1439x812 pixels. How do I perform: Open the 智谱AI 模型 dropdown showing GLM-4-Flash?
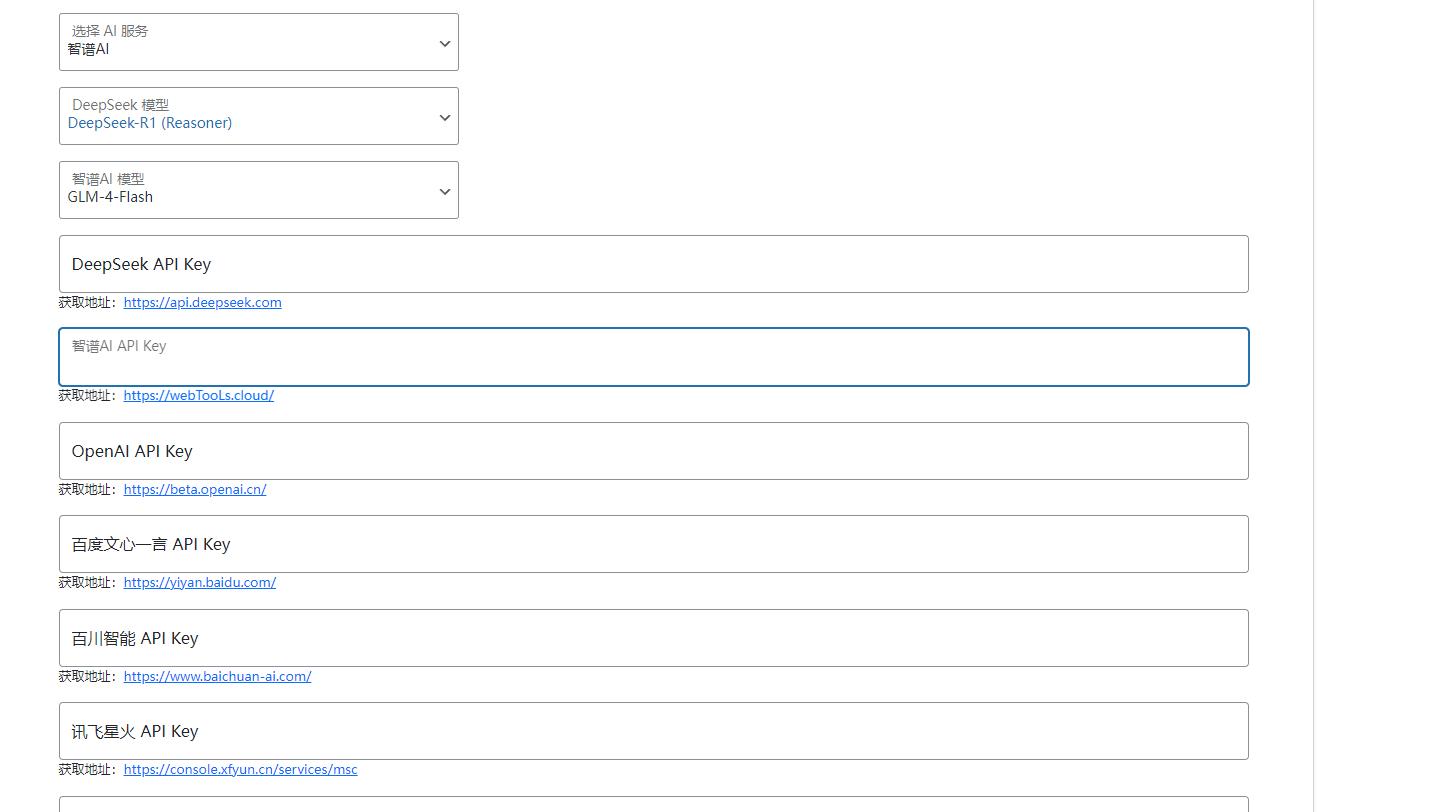point(258,190)
